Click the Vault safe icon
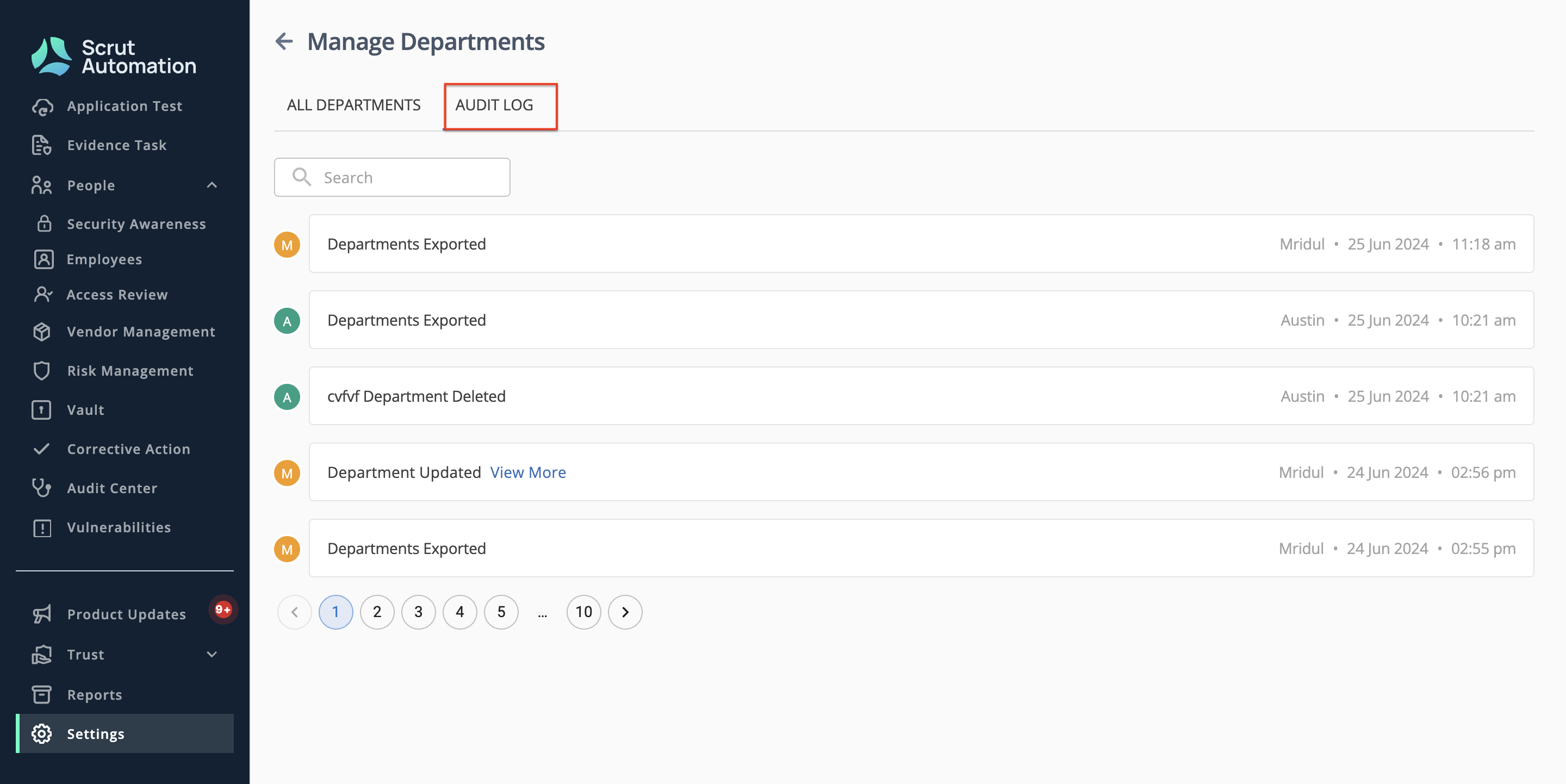Image resolution: width=1566 pixels, height=784 pixels. [x=42, y=410]
